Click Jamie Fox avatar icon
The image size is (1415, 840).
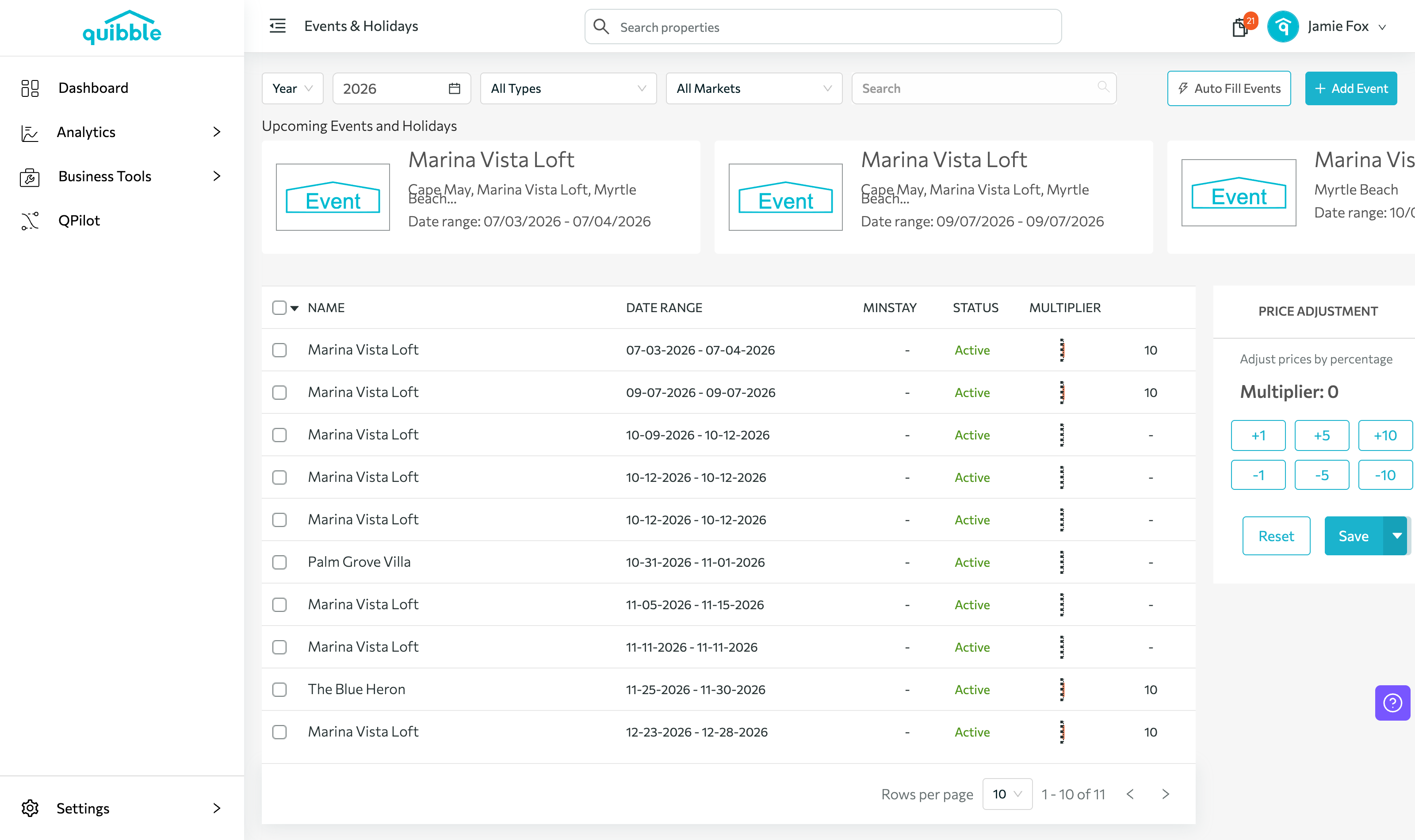[x=1282, y=27]
